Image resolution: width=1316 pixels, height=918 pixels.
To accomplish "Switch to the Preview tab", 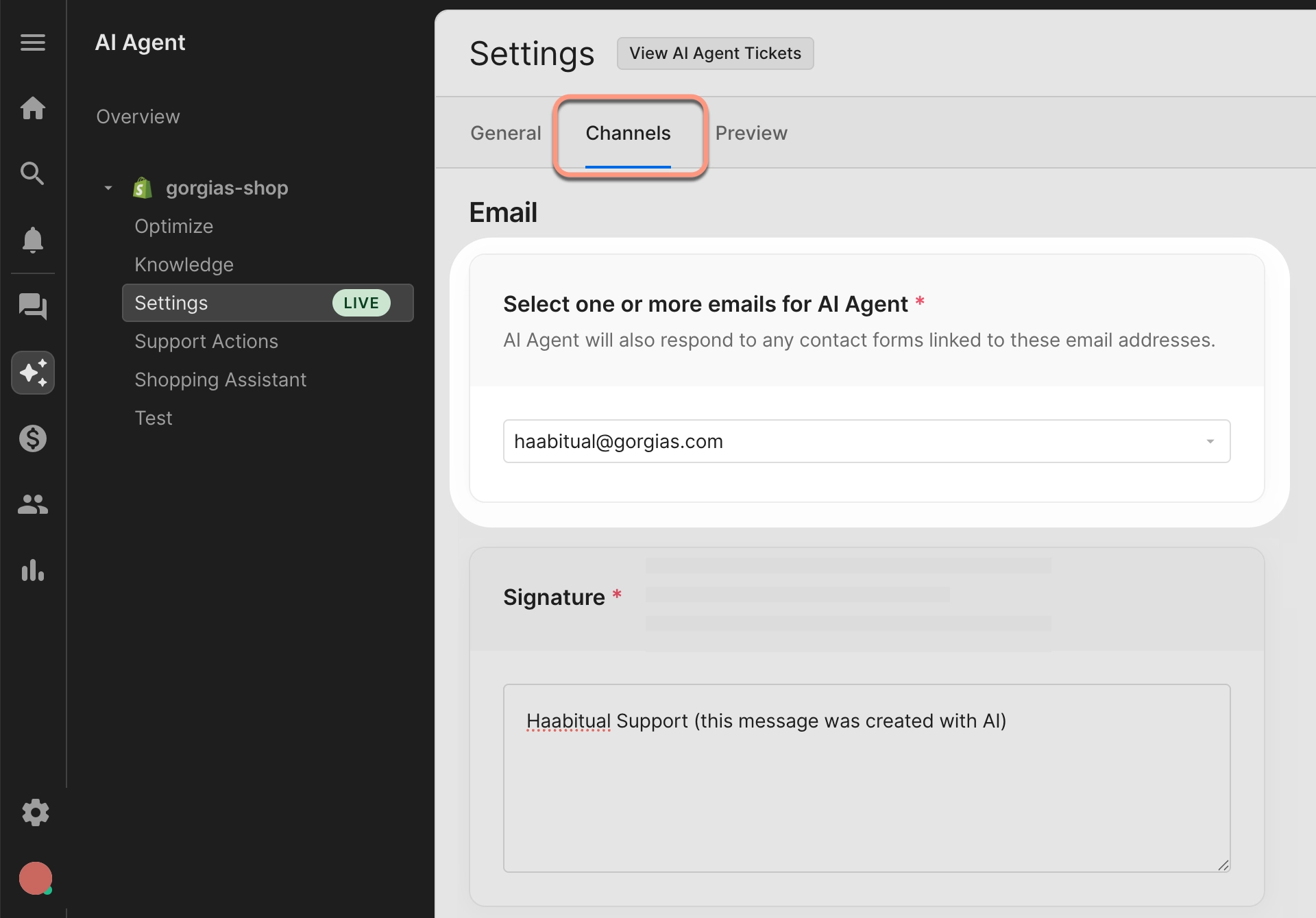I will coord(751,133).
